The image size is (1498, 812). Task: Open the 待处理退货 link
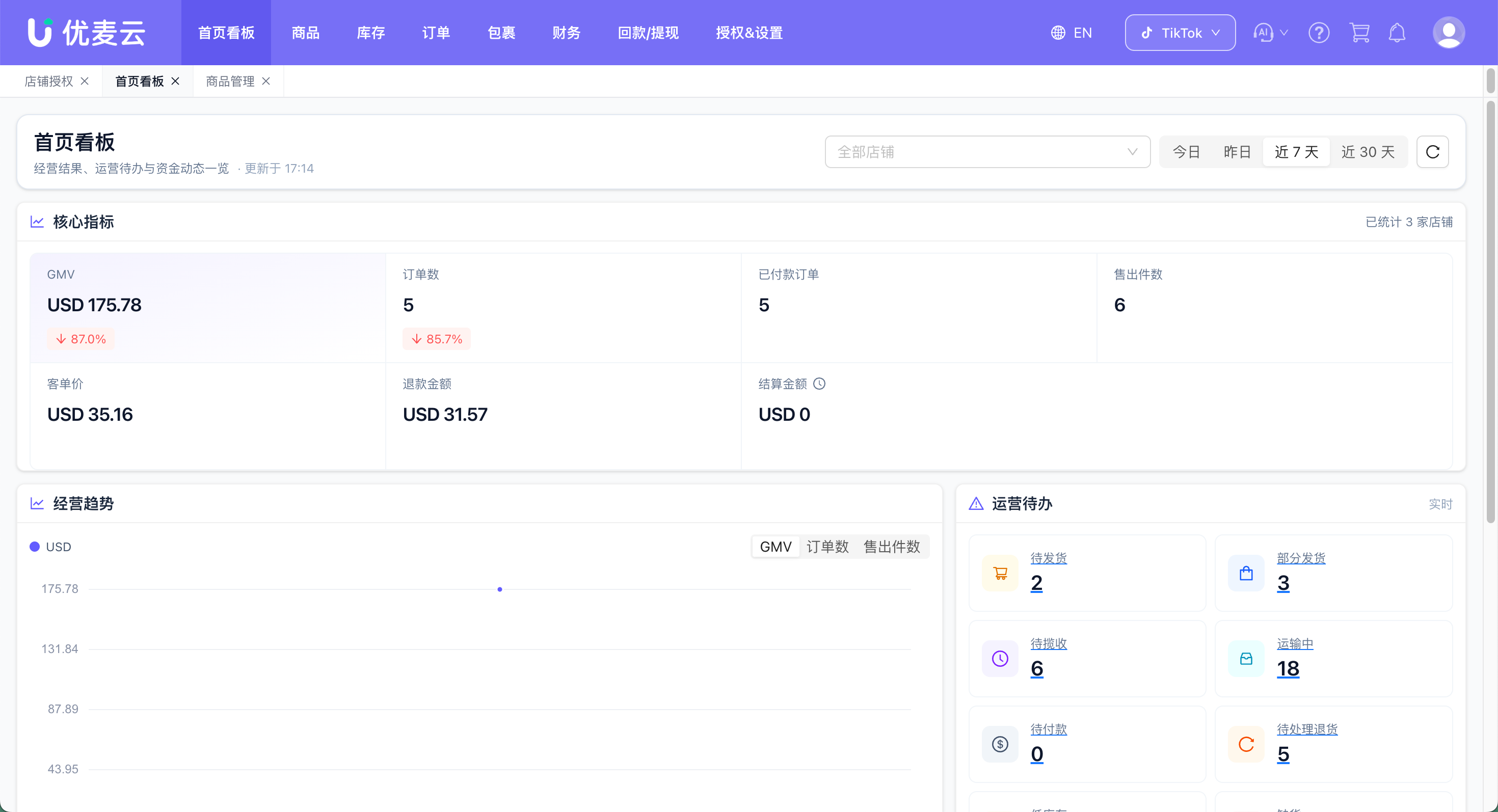click(1307, 729)
